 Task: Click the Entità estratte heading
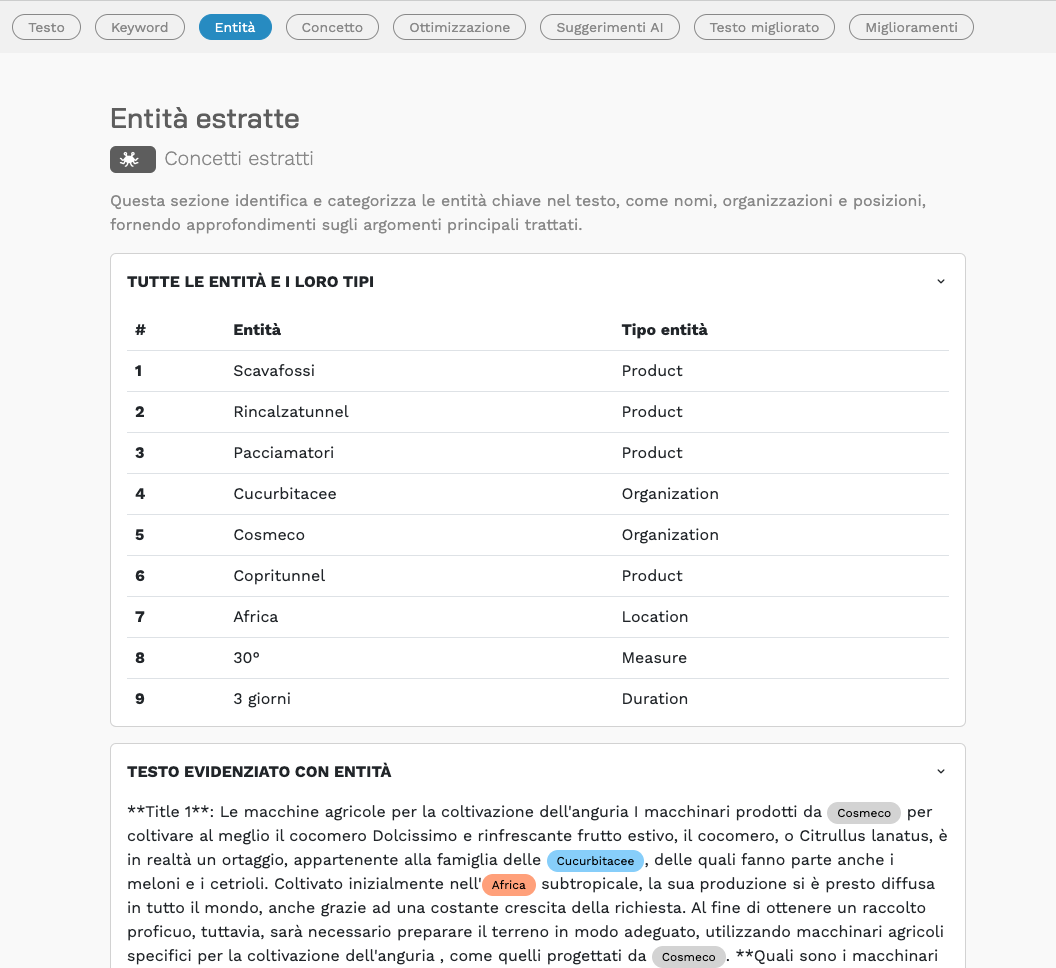pyautogui.click(x=204, y=118)
